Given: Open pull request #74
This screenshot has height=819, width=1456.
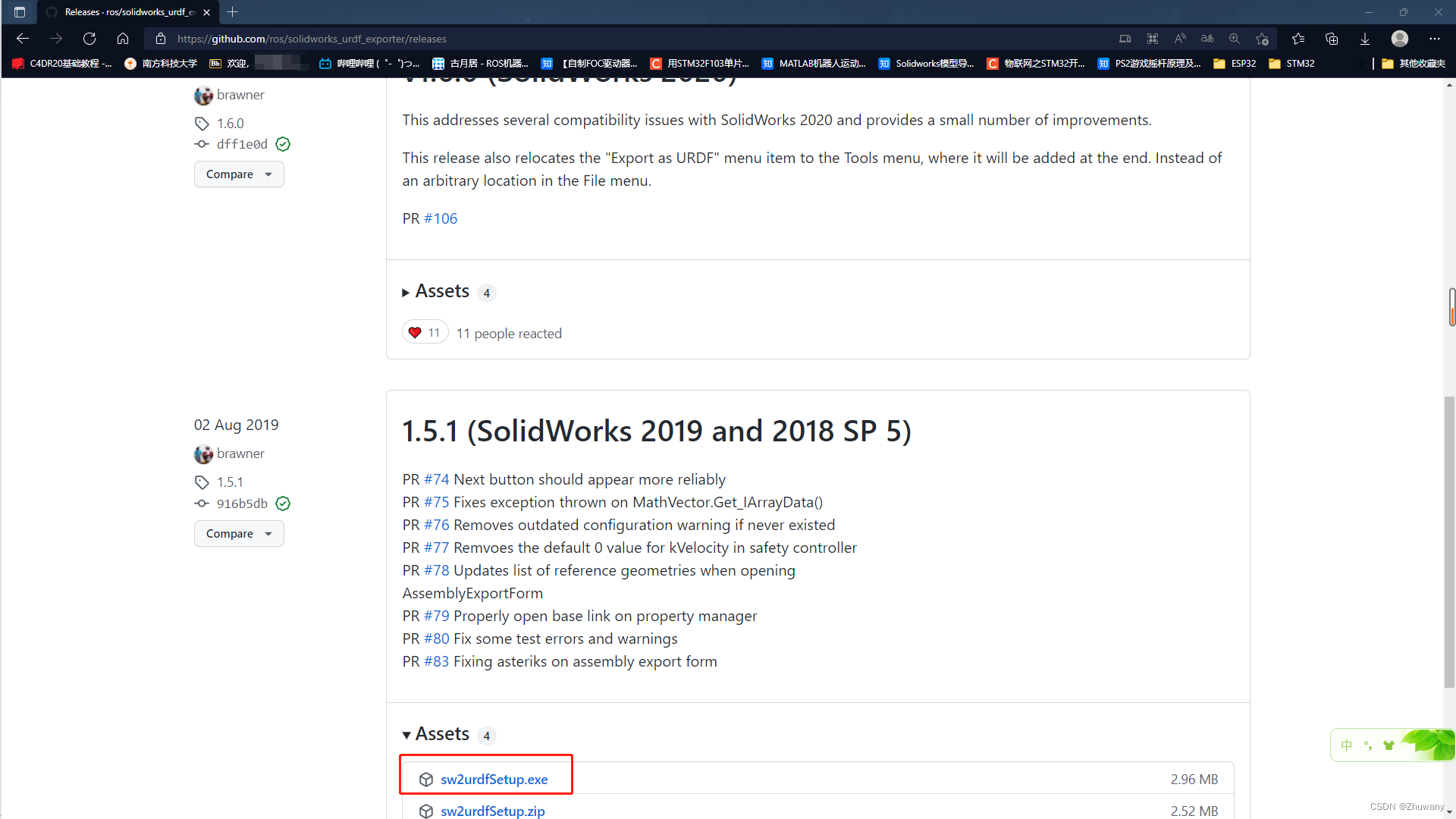Looking at the screenshot, I should 437,479.
